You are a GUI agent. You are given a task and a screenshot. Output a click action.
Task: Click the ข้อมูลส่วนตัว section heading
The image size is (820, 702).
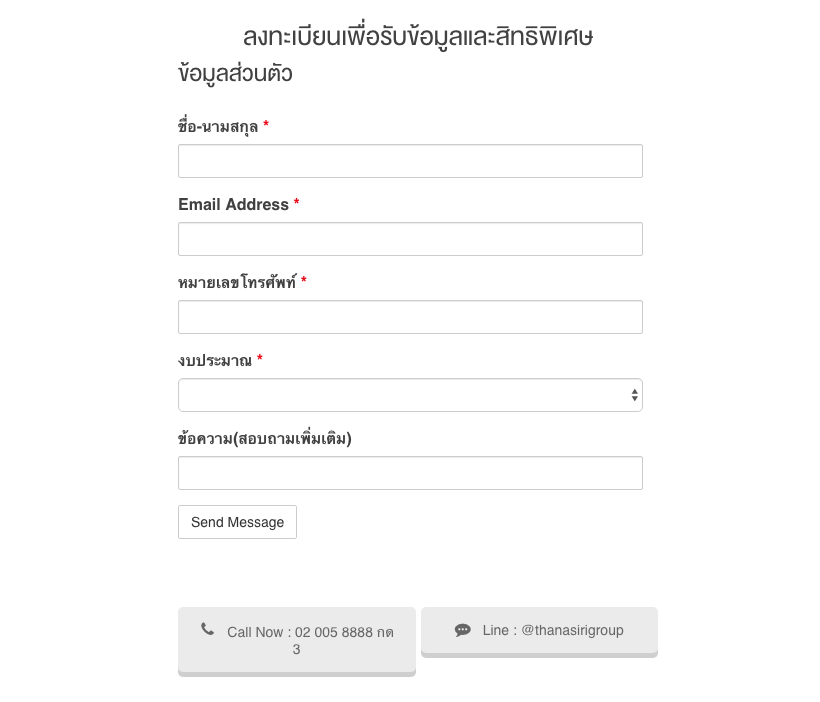pos(235,73)
